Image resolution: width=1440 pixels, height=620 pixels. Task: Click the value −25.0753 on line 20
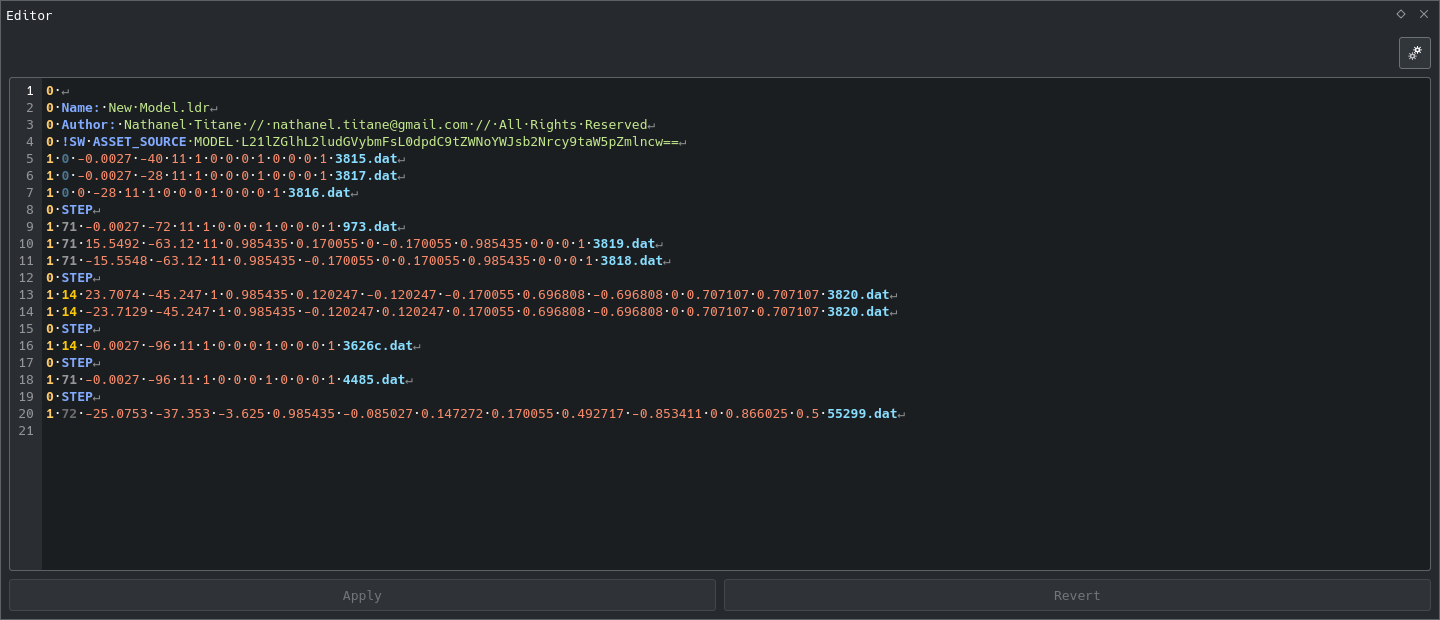tap(116, 414)
